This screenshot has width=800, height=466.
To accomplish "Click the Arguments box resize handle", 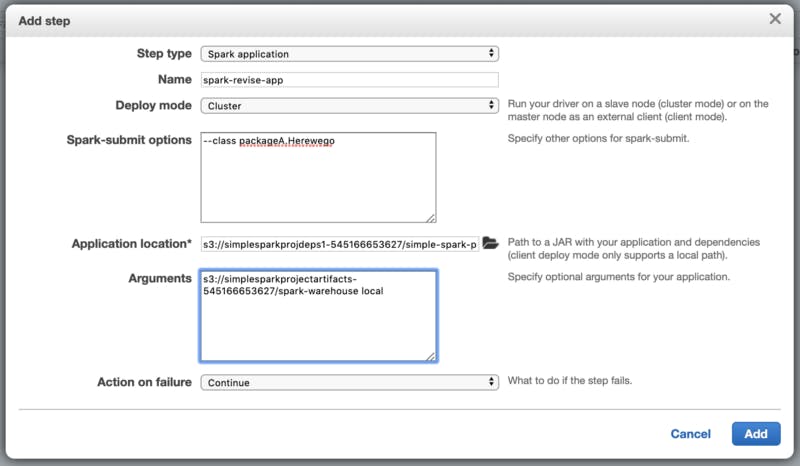I will [432, 357].
